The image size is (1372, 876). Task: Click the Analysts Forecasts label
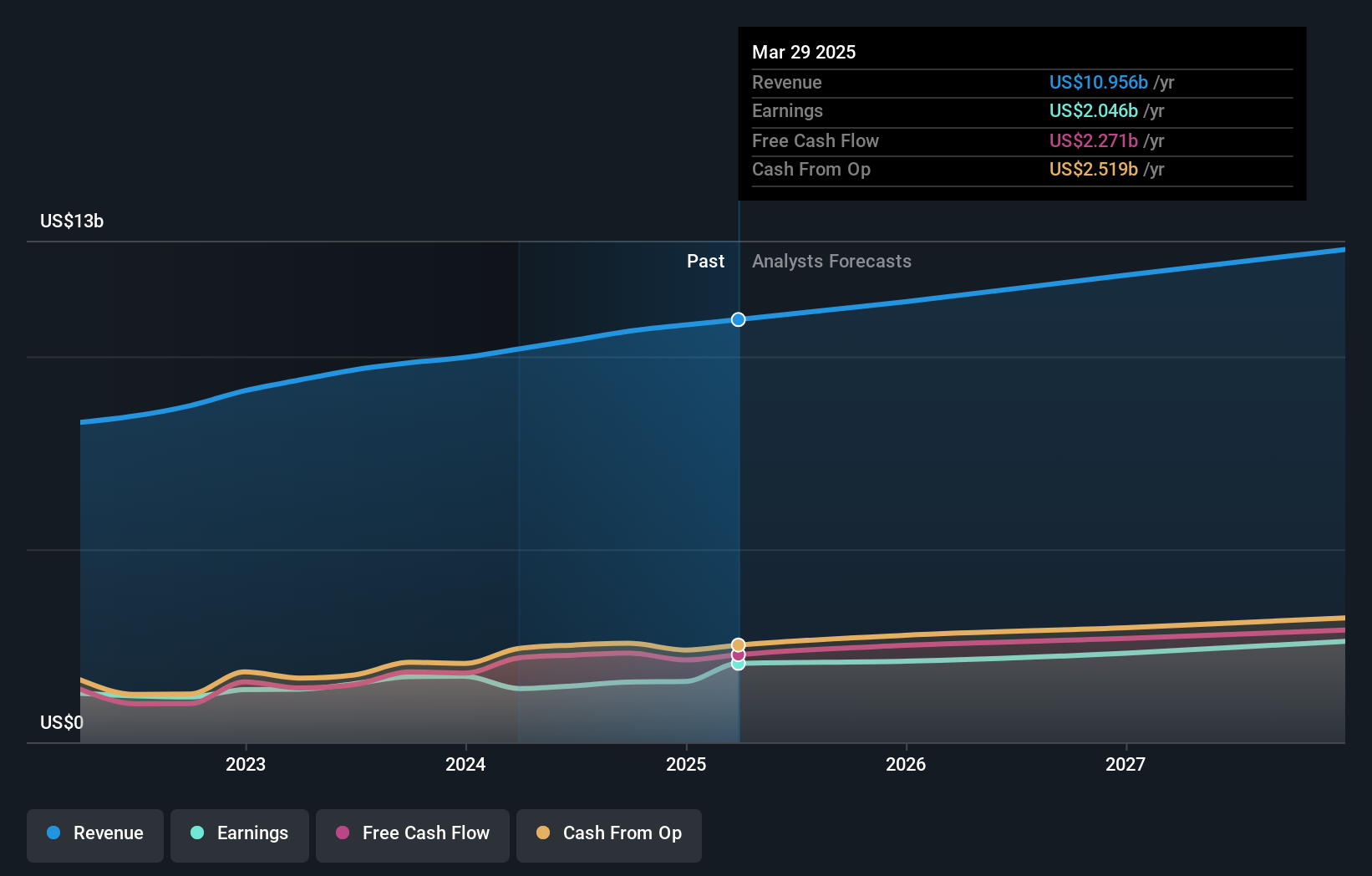point(831,261)
